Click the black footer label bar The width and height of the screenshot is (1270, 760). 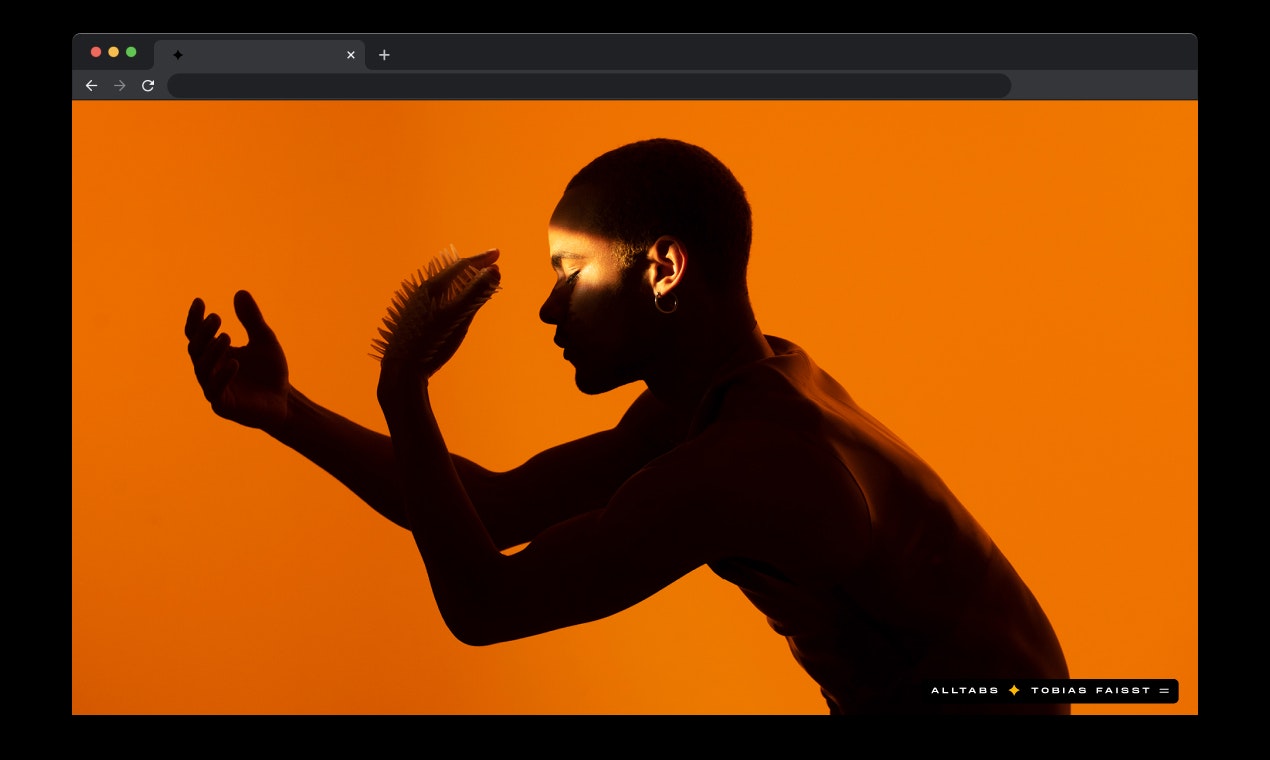[x=1050, y=690]
